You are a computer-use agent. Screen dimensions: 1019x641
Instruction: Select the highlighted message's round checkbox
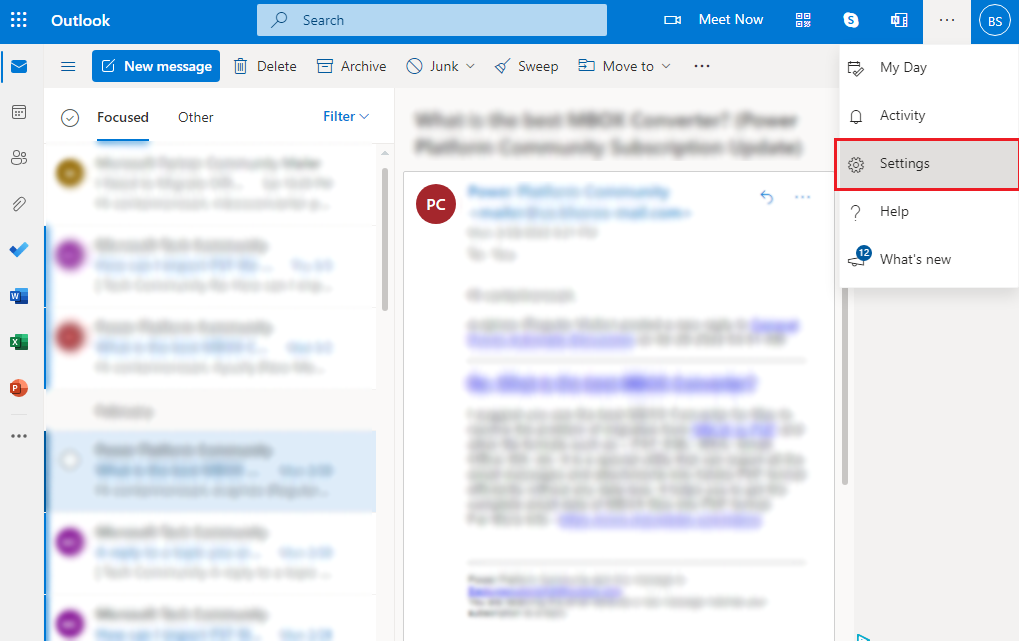(70, 460)
